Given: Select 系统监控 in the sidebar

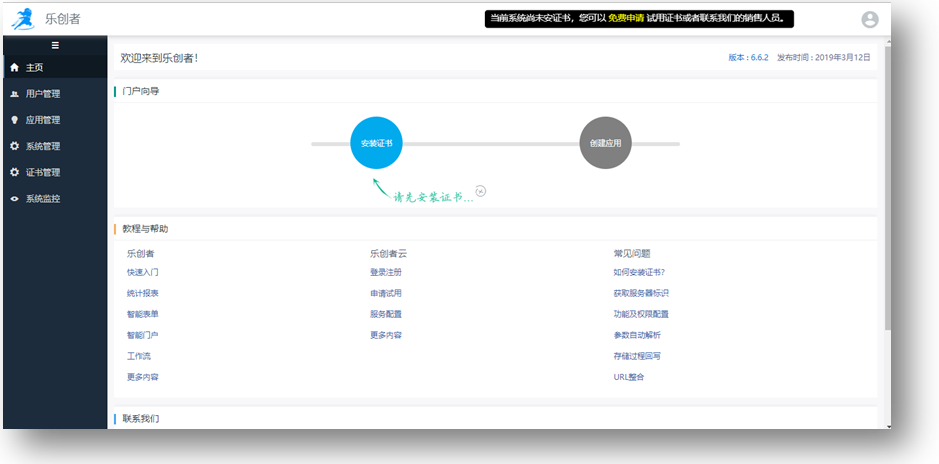Looking at the screenshot, I should click(43, 199).
